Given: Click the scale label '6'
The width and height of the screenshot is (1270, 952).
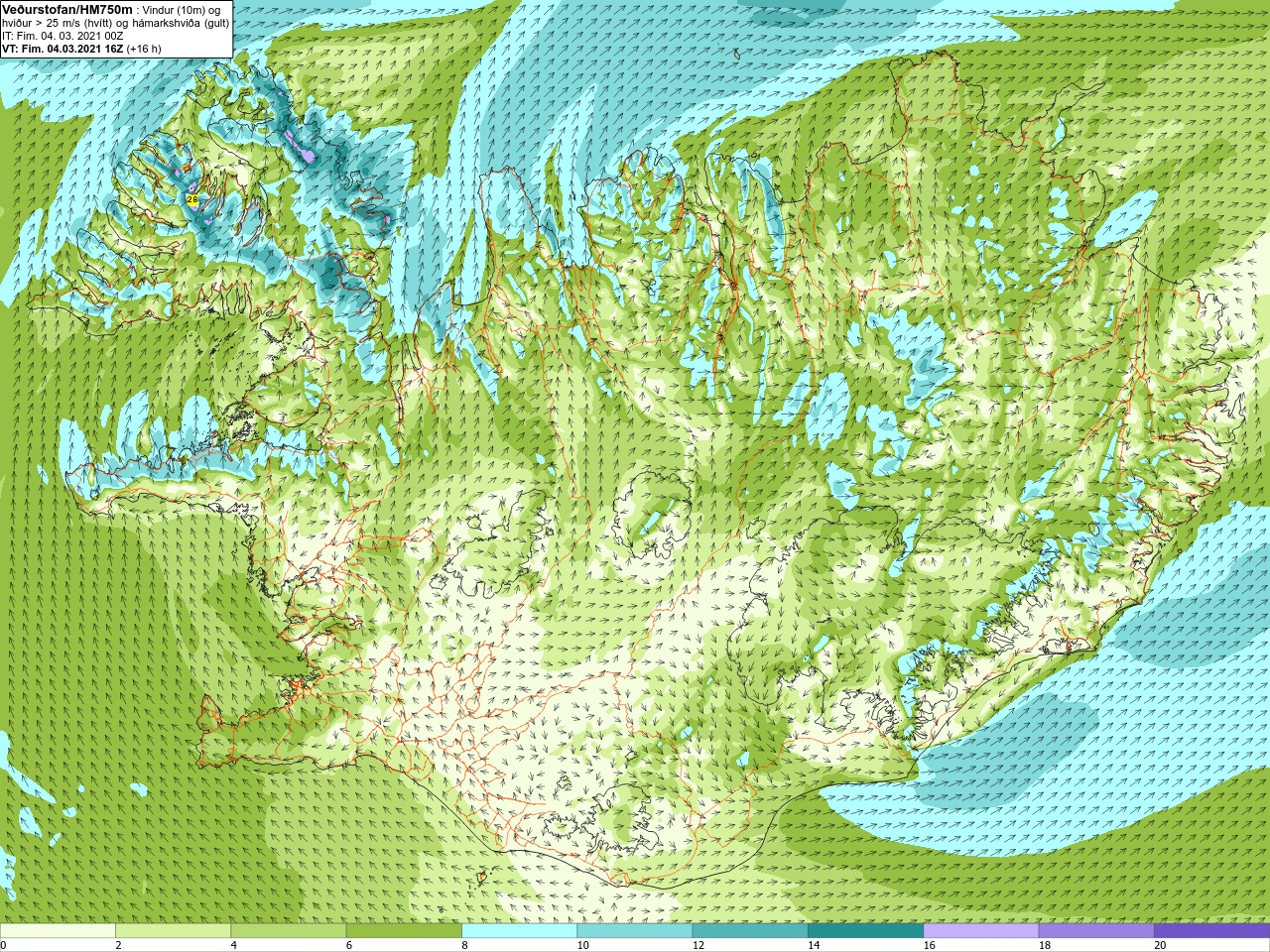Looking at the screenshot, I should pyautogui.click(x=349, y=945).
